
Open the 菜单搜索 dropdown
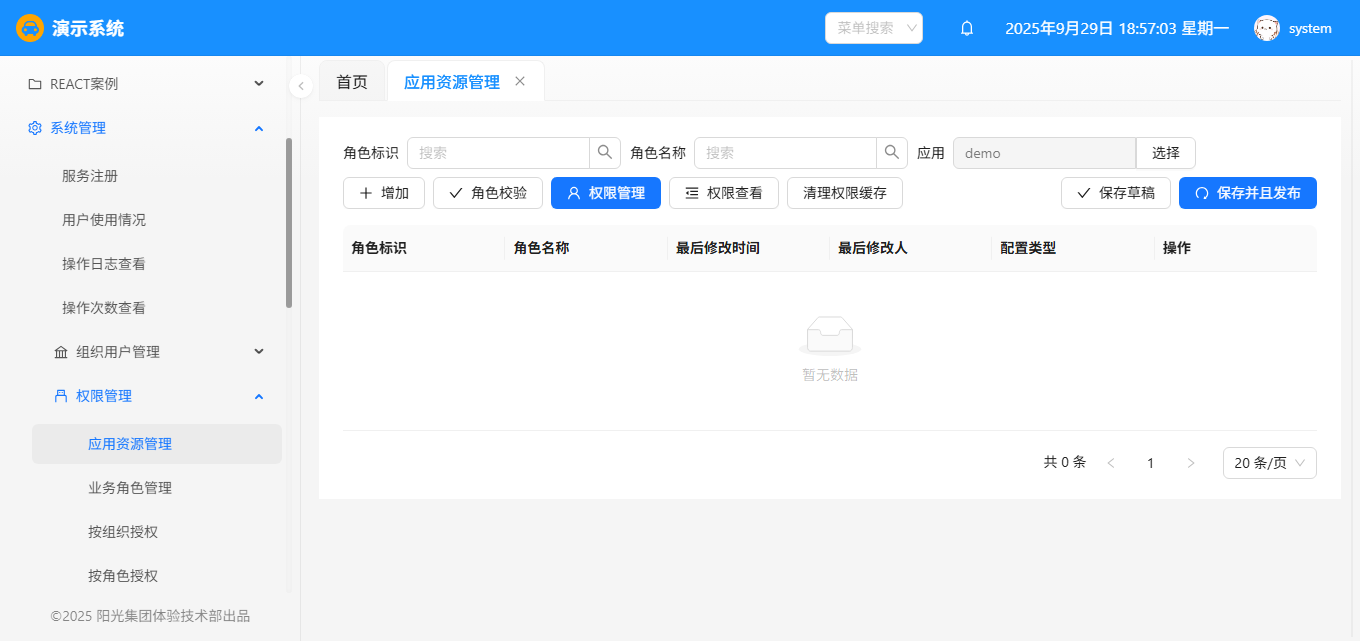[x=873, y=28]
